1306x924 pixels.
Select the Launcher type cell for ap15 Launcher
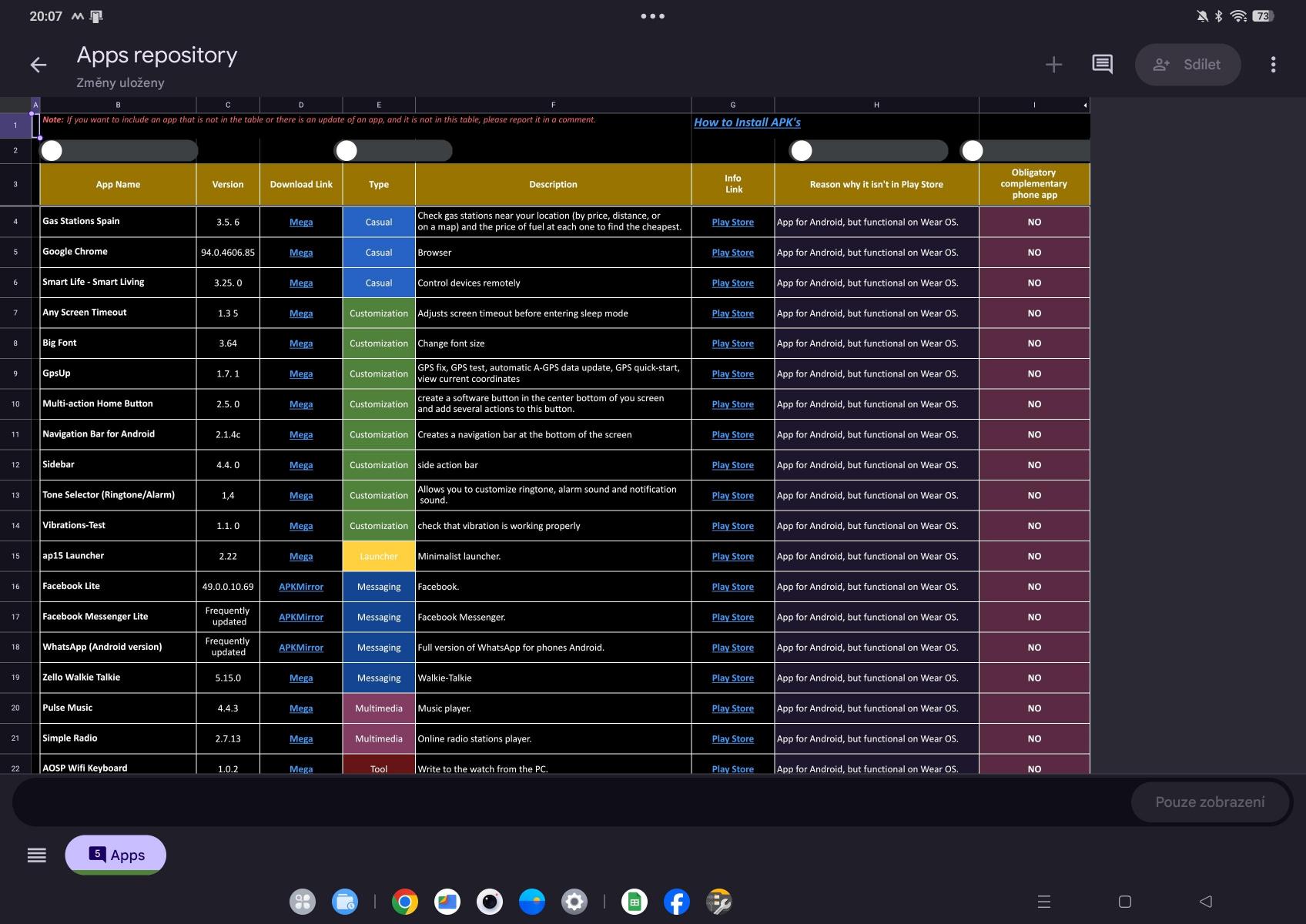point(378,557)
